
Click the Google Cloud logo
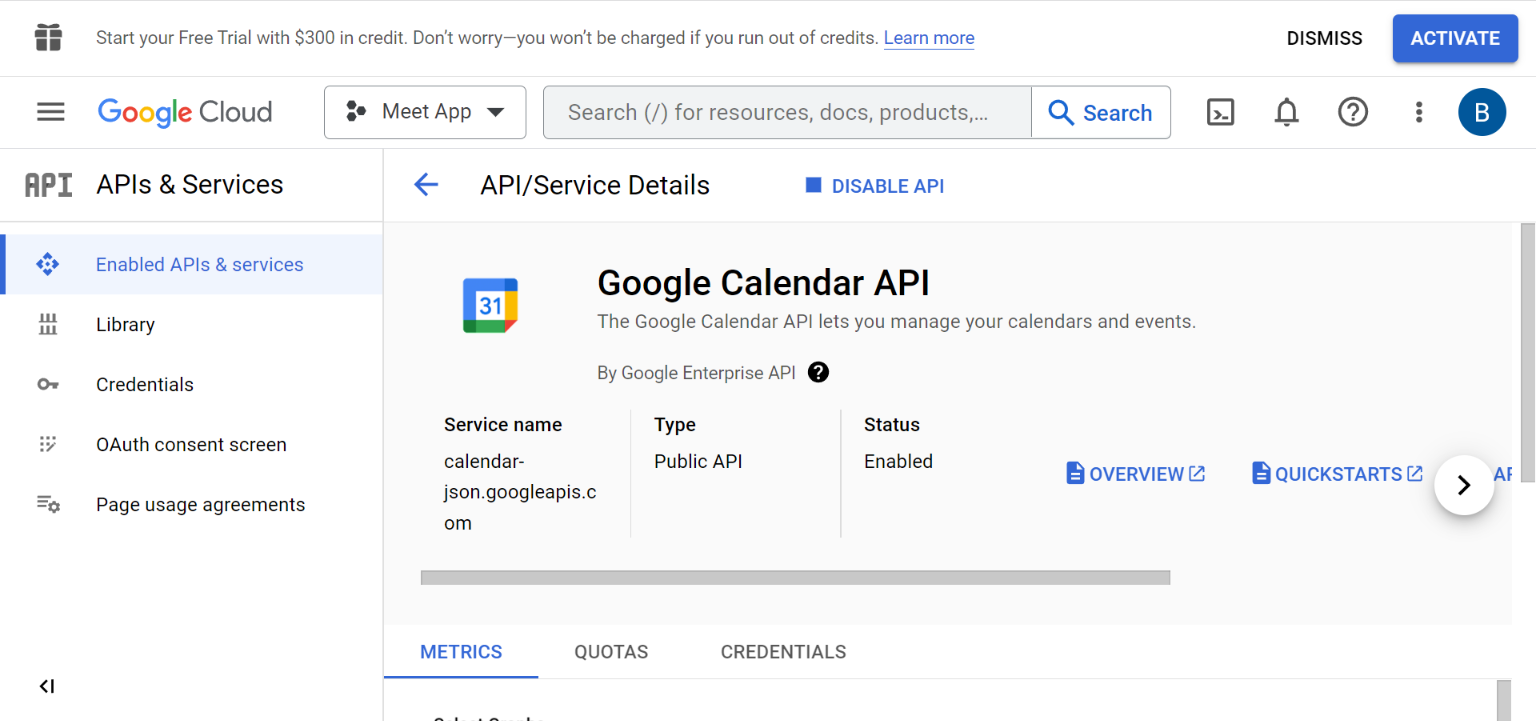coord(185,112)
